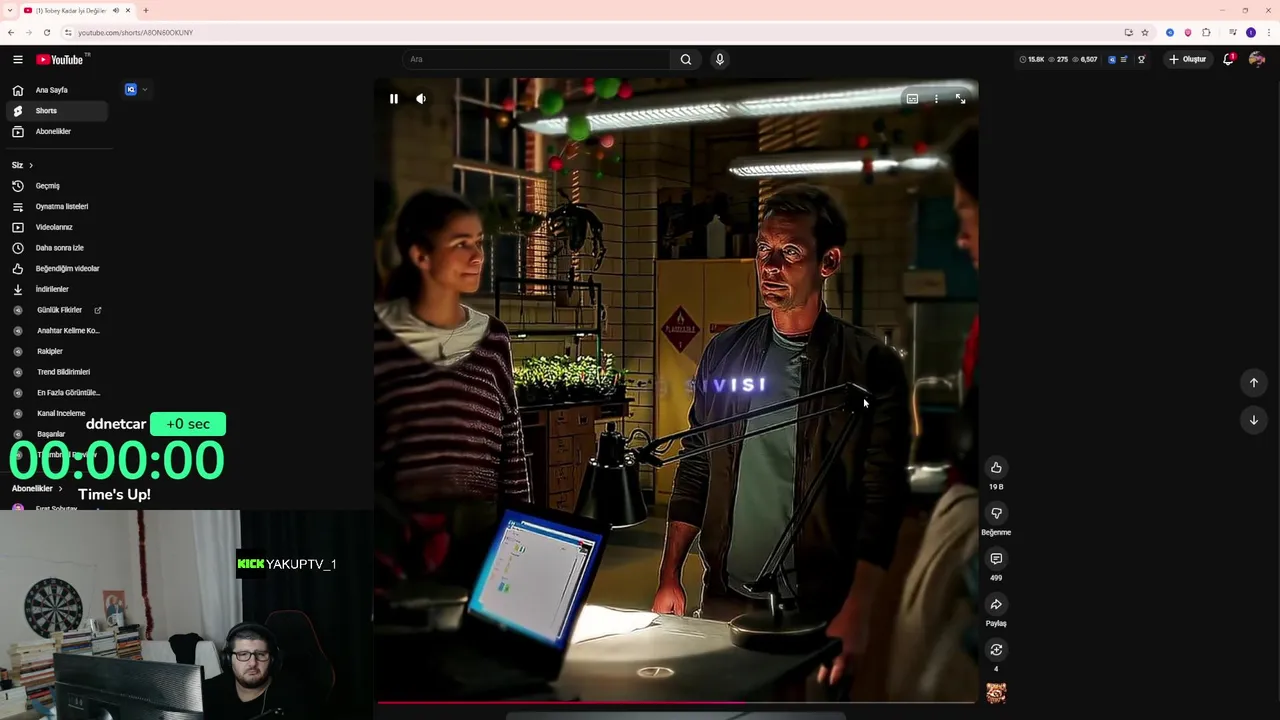The width and height of the screenshot is (1280, 720).
Task: View site information icon in address bar
Action: click(x=68, y=32)
